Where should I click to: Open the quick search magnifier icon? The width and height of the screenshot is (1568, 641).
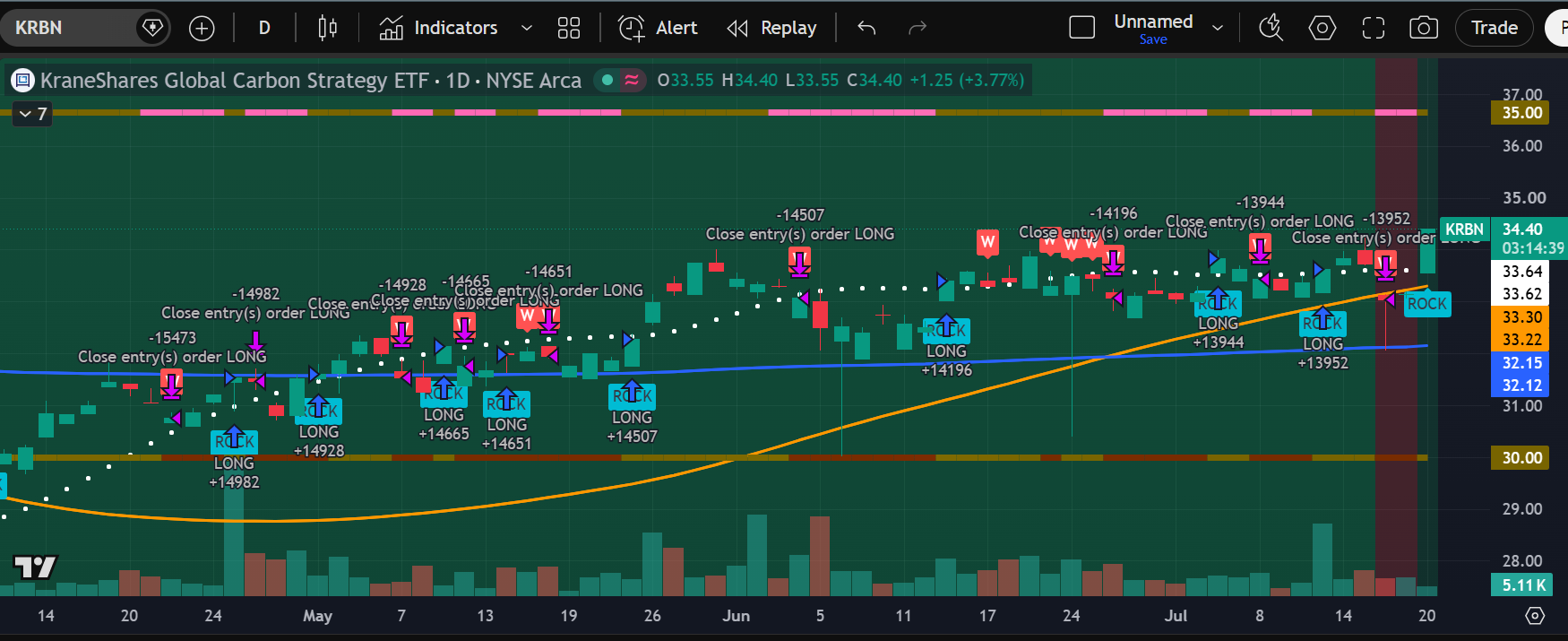pos(1271,28)
